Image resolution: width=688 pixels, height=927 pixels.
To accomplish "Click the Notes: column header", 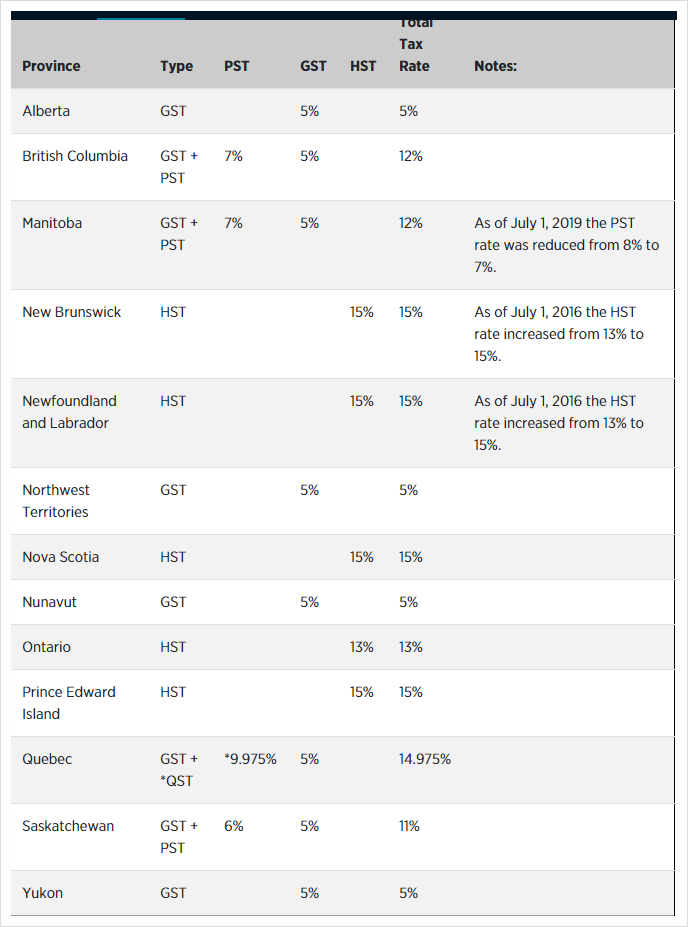I will click(495, 66).
